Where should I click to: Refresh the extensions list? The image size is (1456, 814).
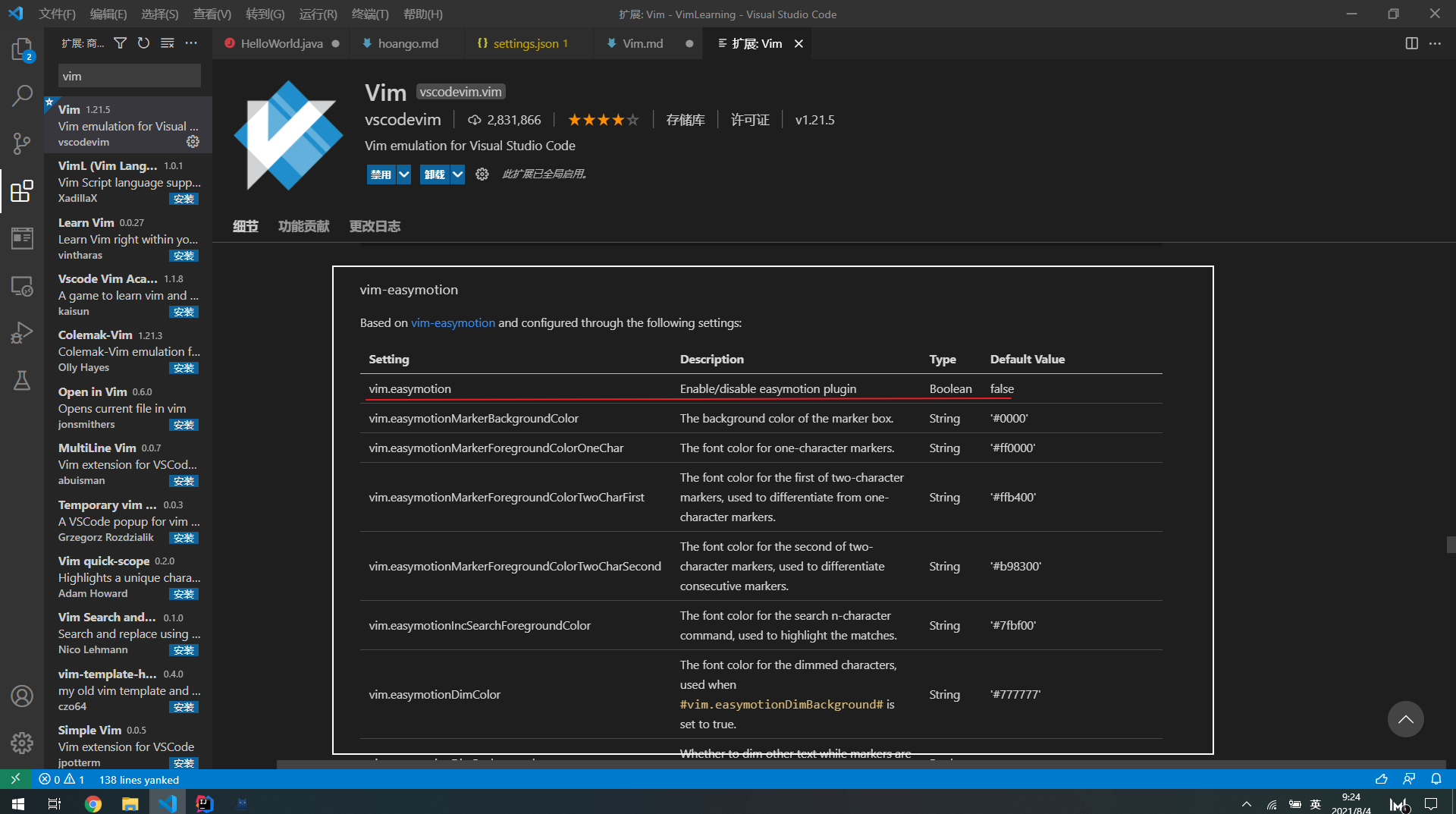[x=143, y=43]
